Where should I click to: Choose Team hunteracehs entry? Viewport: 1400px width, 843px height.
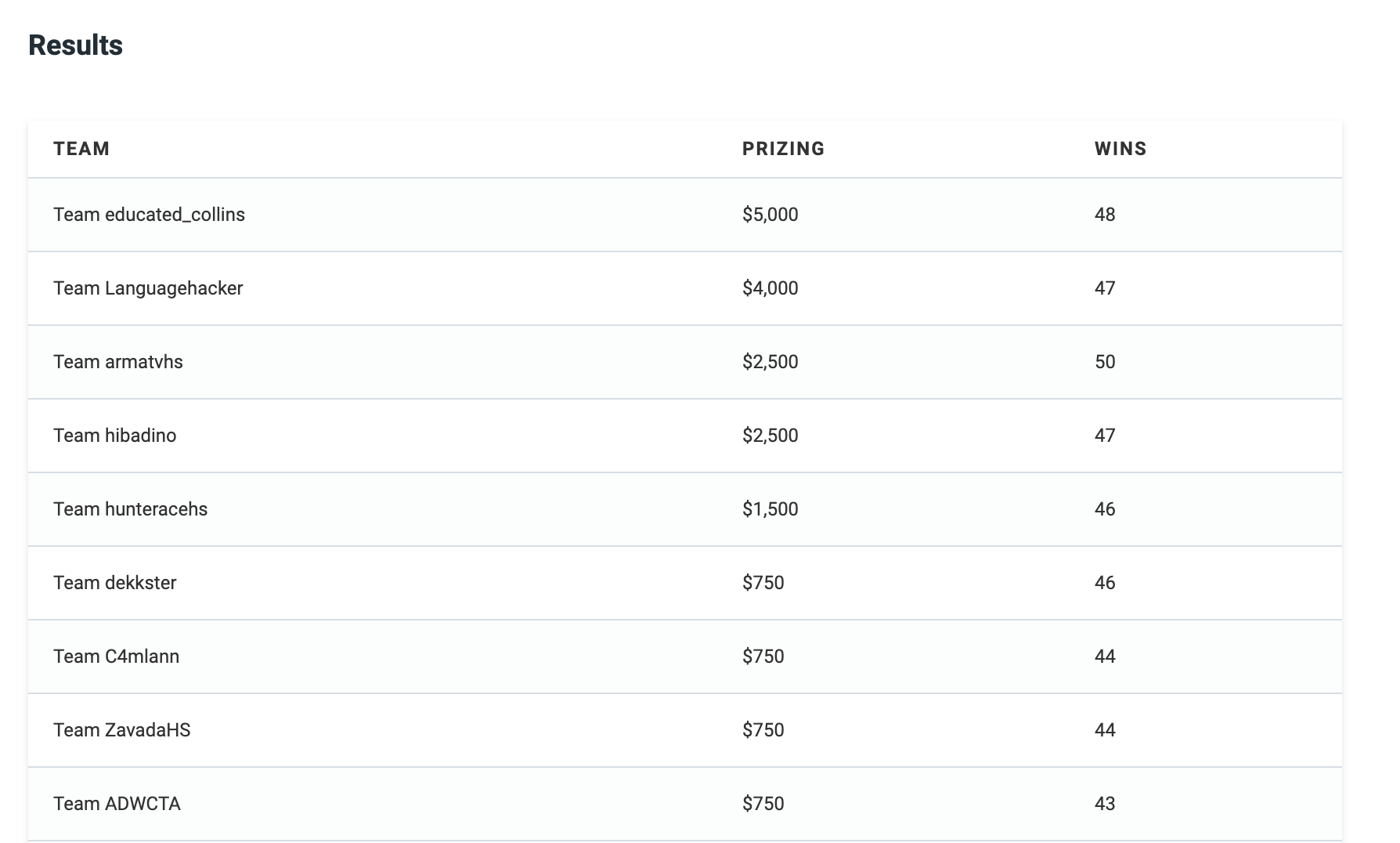(x=131, y=509)
